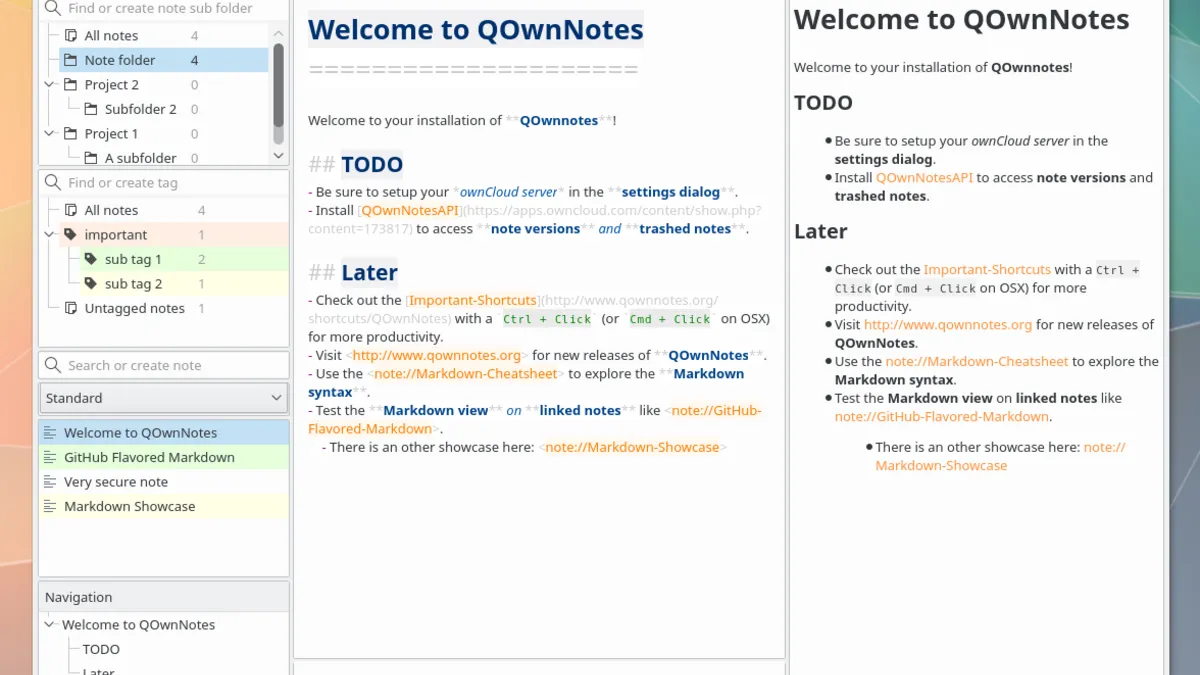Click the Welcome to QOwnNotes note list icon
The width and height of the screenshot is (1200, 675).
click(51, 433)
